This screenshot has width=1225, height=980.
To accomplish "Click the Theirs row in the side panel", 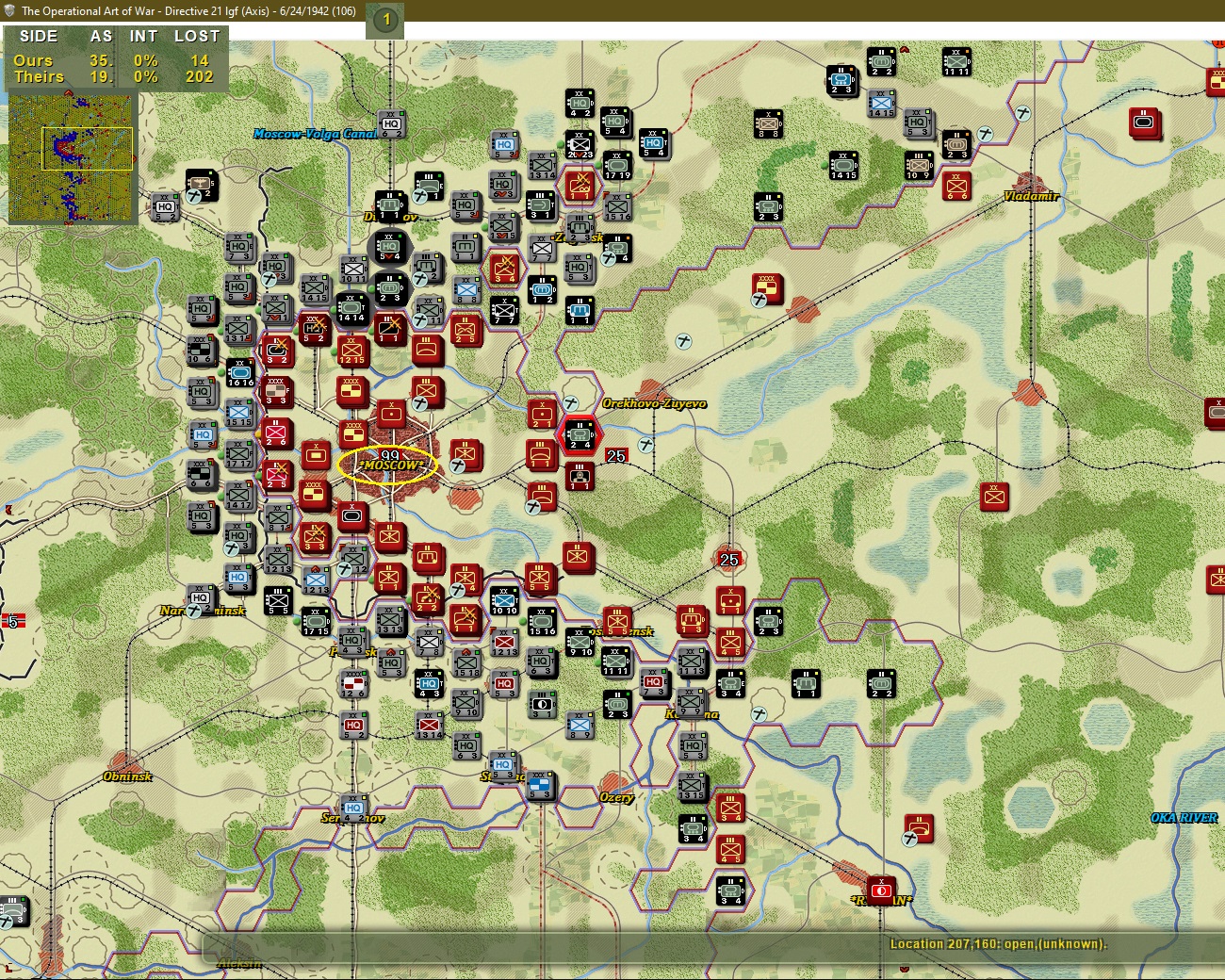I will coord(115,77).
